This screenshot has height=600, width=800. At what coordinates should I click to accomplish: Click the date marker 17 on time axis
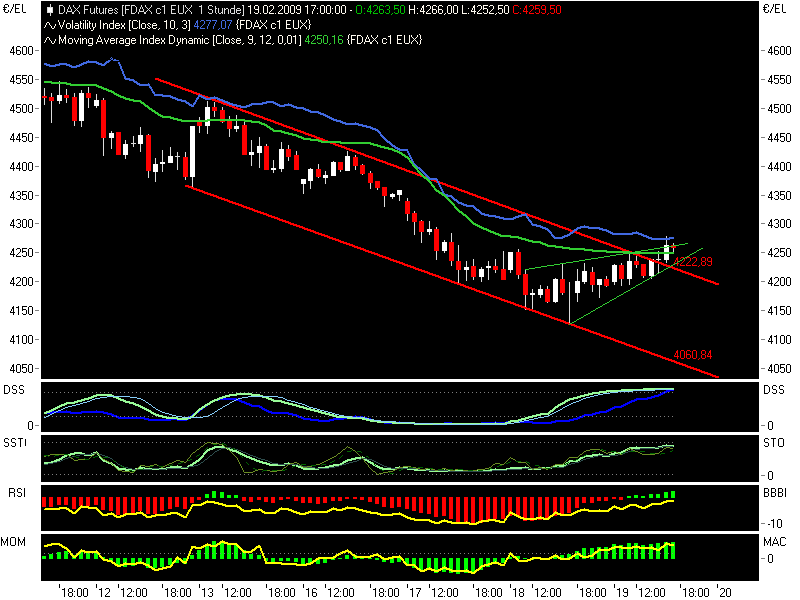click(416, 593)
